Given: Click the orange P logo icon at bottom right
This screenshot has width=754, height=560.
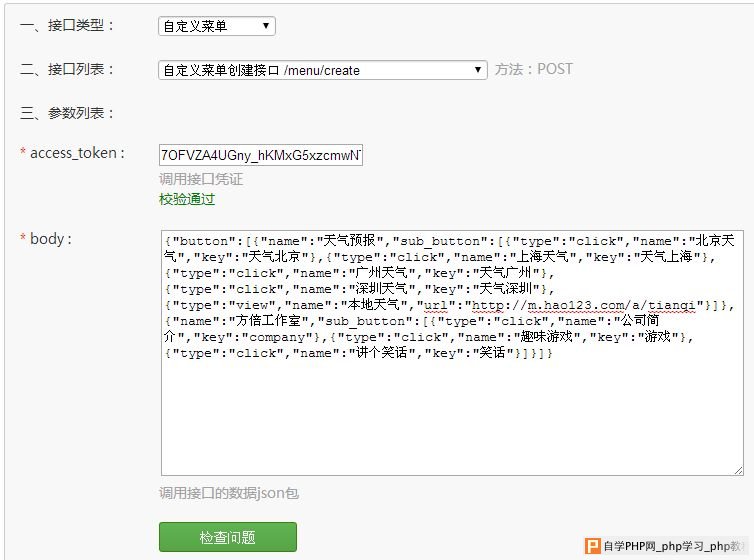Looking at the screenshot, I should point(592,546).
